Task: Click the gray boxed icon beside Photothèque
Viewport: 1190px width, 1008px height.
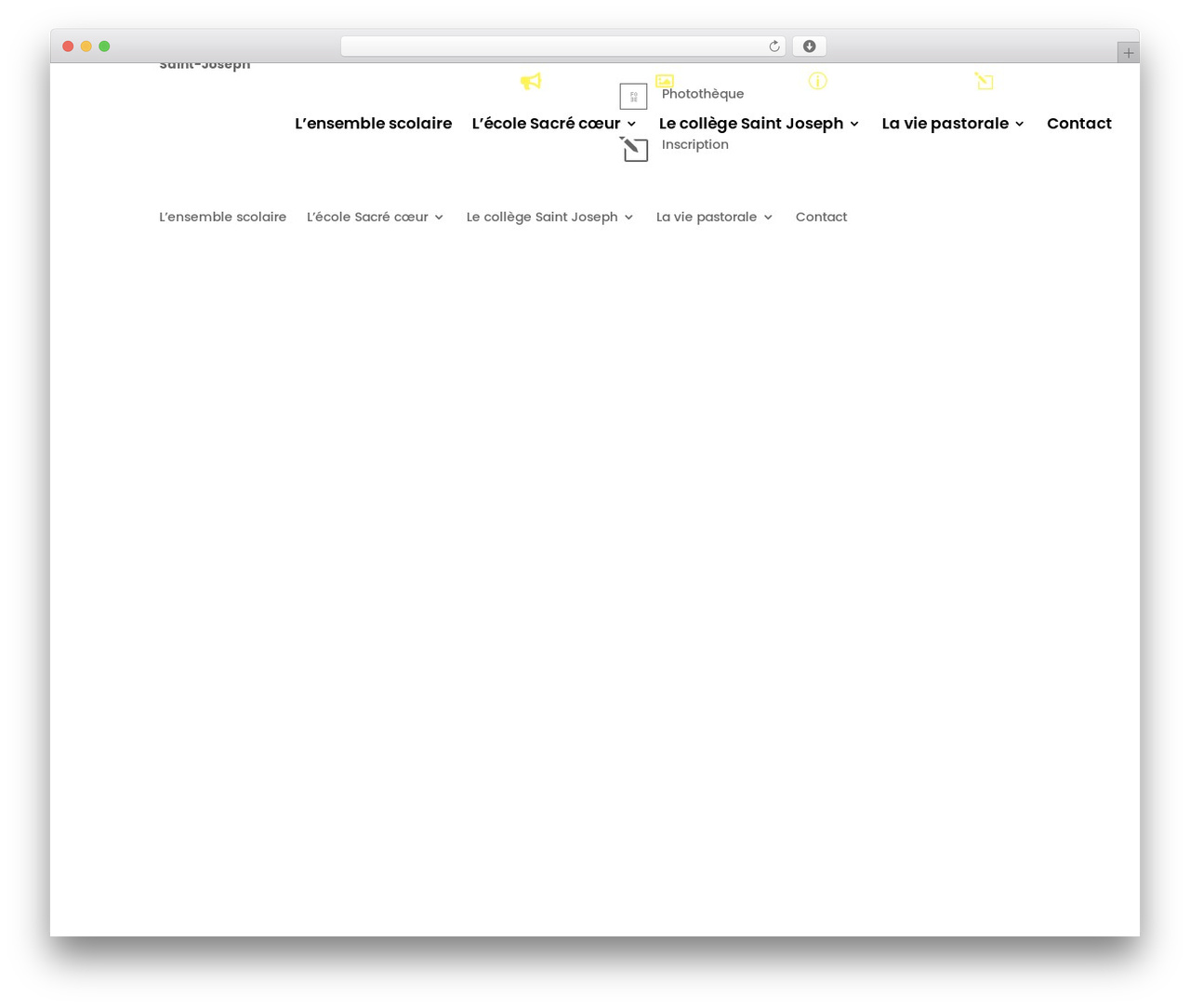Action: coord(633,96)
